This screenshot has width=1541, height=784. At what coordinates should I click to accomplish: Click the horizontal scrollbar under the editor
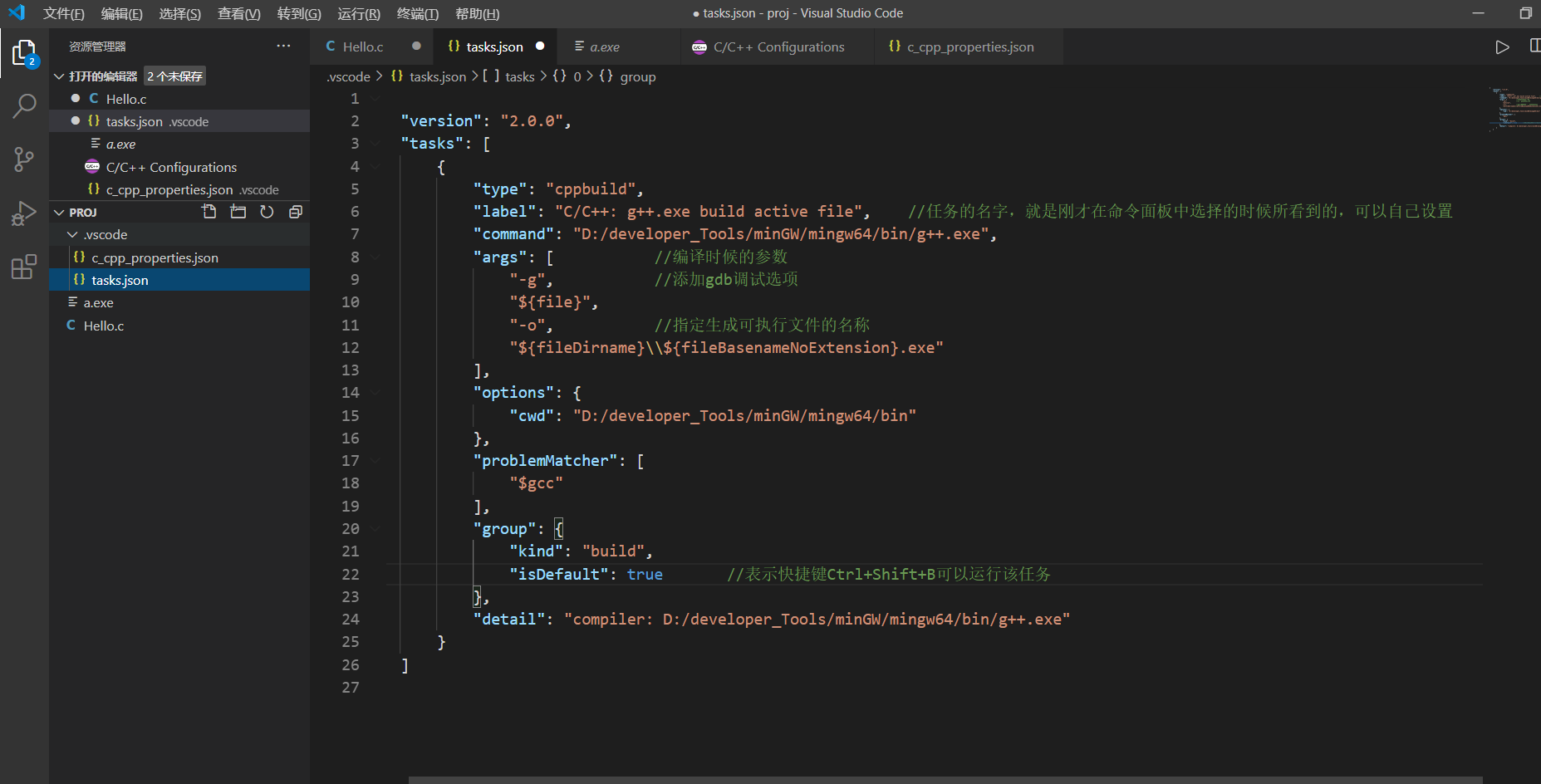945,780
